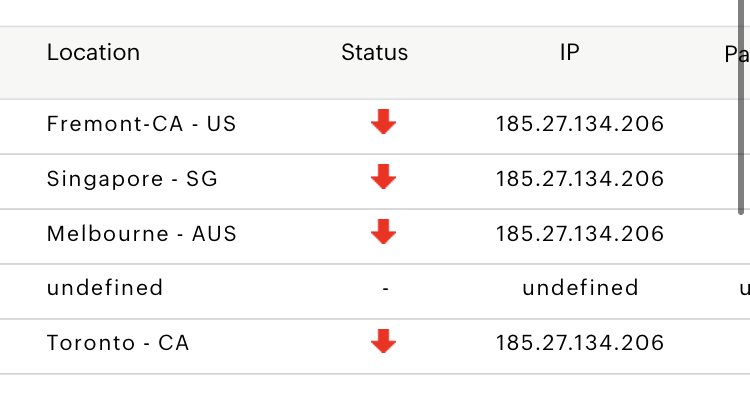Select the Fremont-CA - US location
The height and width of the screenshot is (403, 750).
pos(142,124)
